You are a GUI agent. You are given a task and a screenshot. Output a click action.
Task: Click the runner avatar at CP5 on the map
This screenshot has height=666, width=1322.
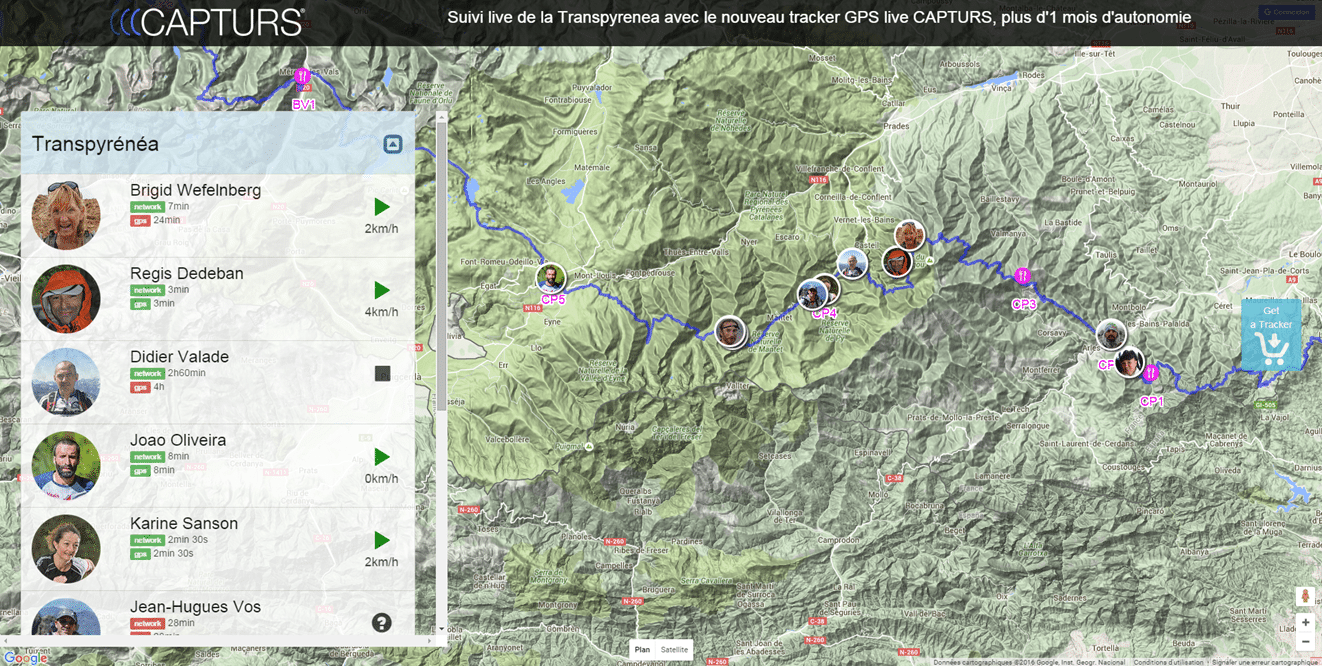pyautogui.click(x=550, y=278)
